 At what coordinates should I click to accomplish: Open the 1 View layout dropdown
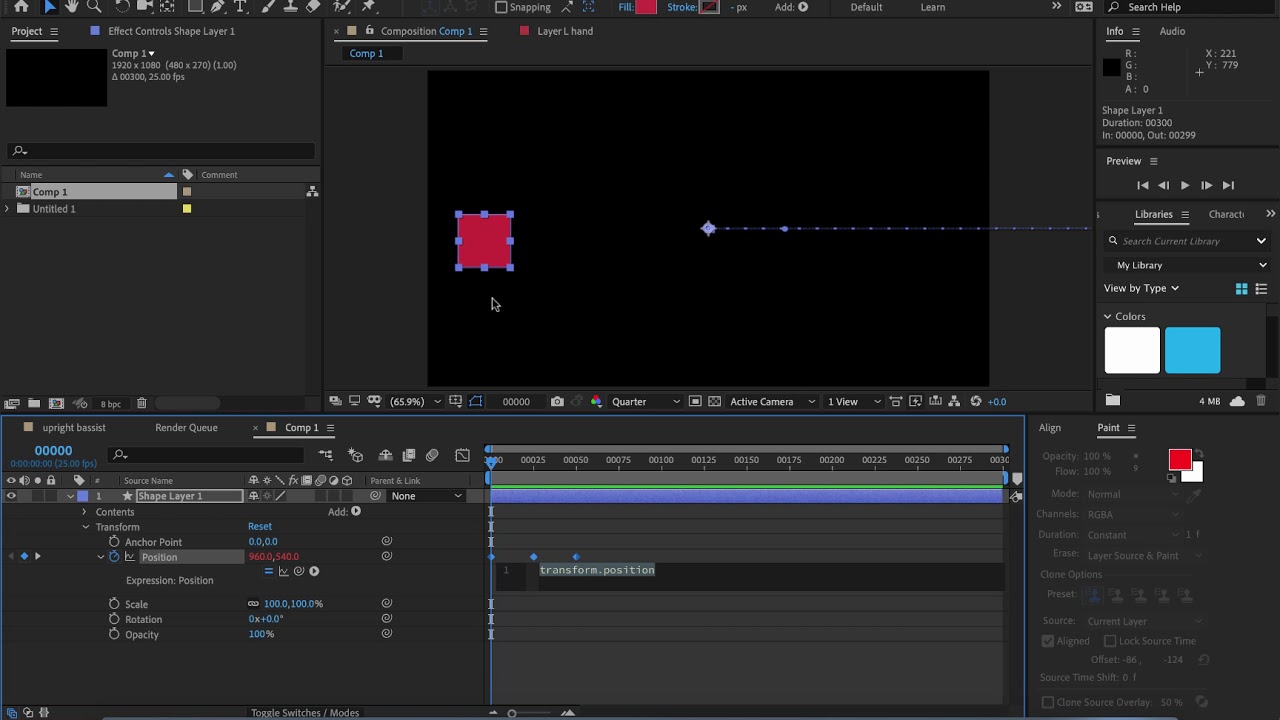[855, 402]
